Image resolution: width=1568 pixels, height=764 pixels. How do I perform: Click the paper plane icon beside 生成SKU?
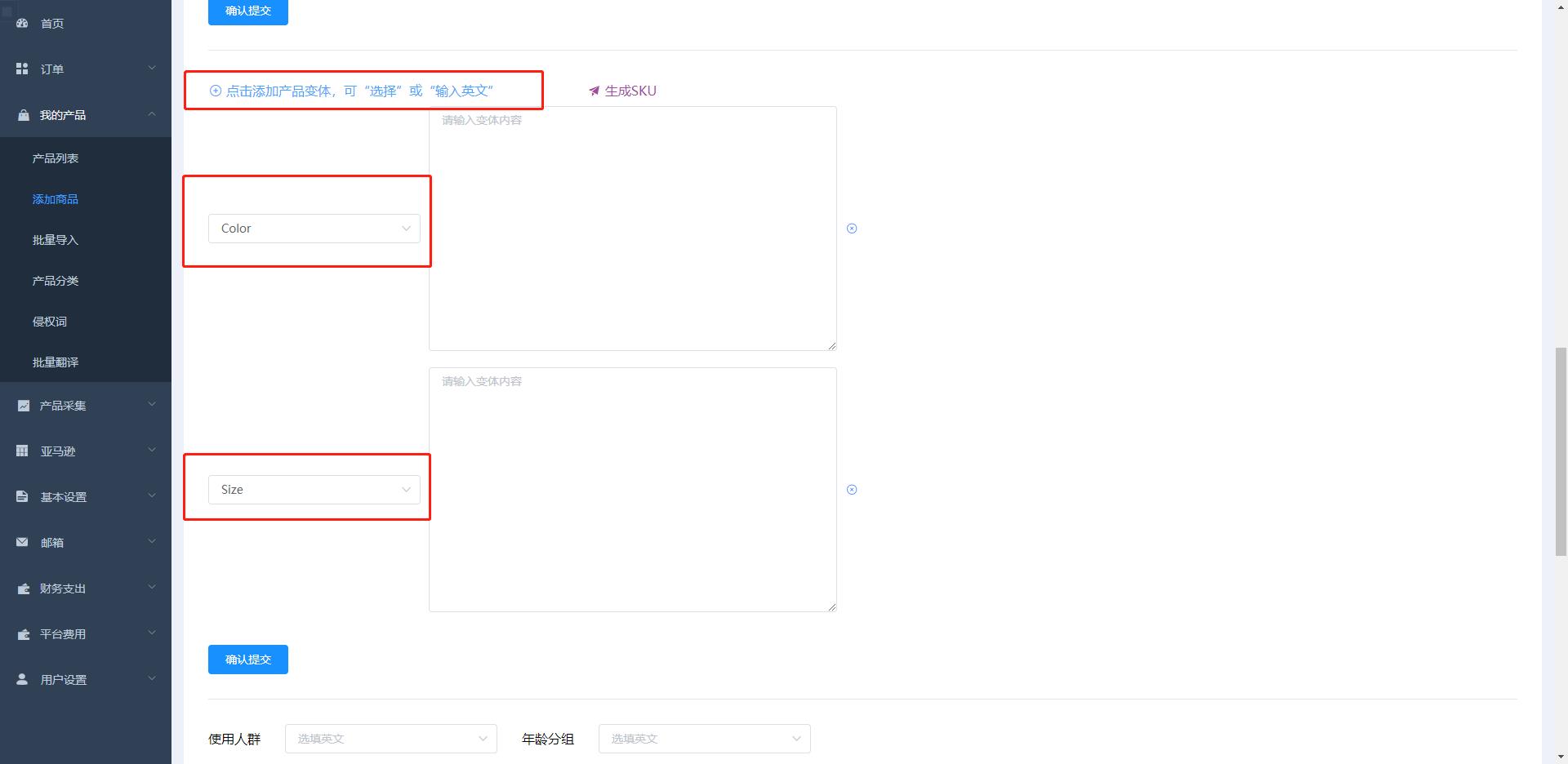tap(594, 91)
